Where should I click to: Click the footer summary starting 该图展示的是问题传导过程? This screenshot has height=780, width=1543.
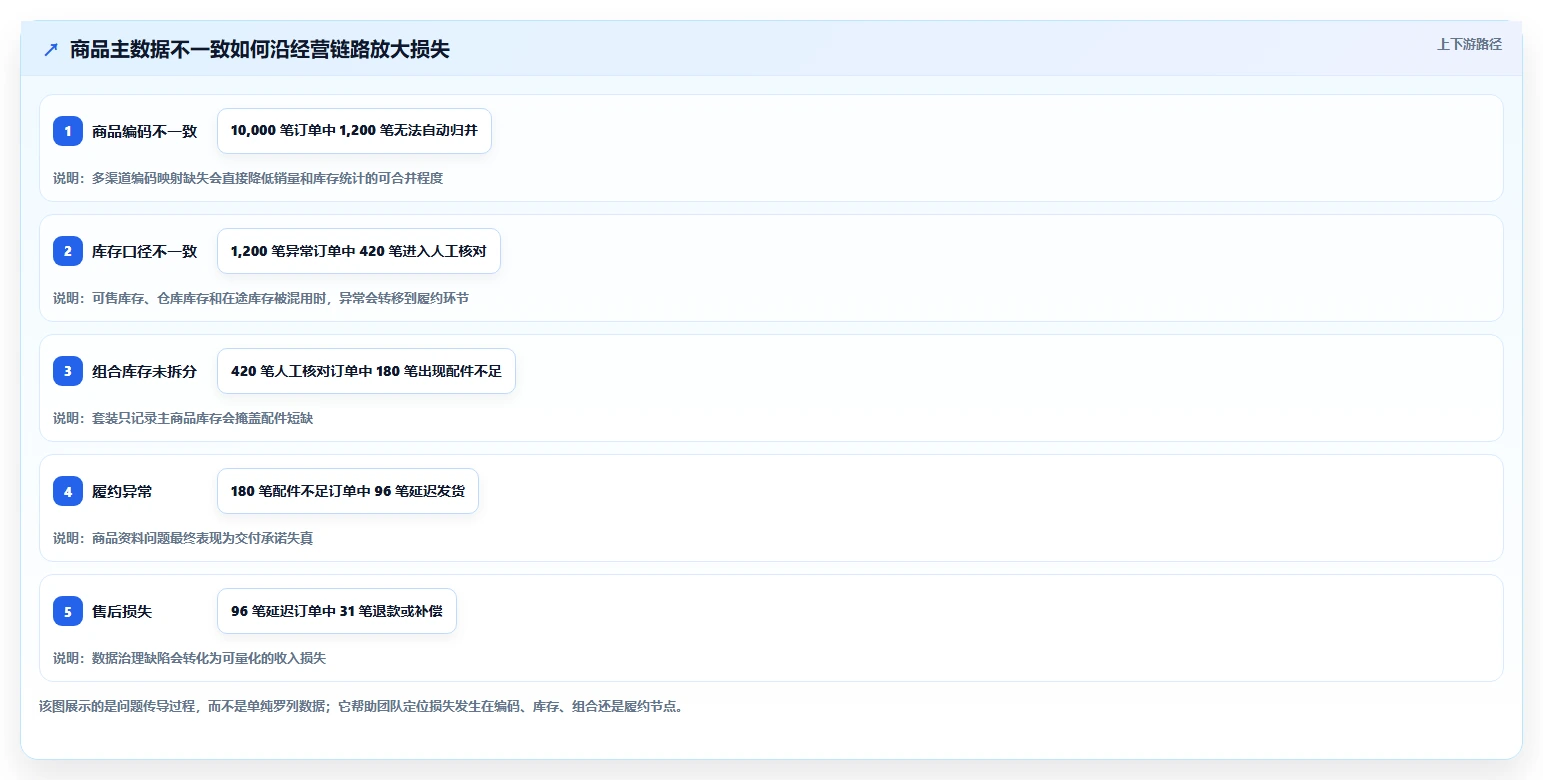pyautogui.click(x=361, y=706)
